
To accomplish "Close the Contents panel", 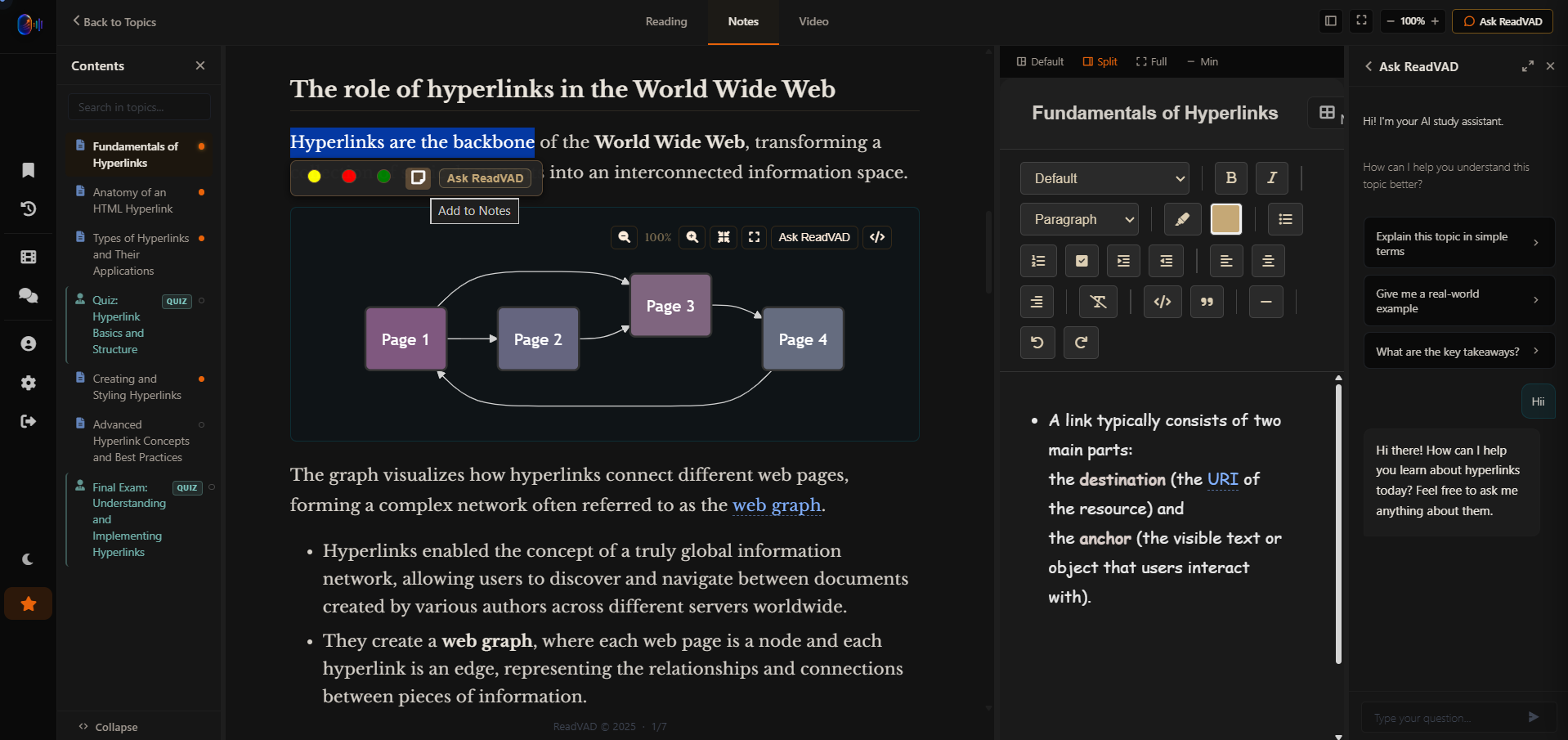I will click(200, 65).
